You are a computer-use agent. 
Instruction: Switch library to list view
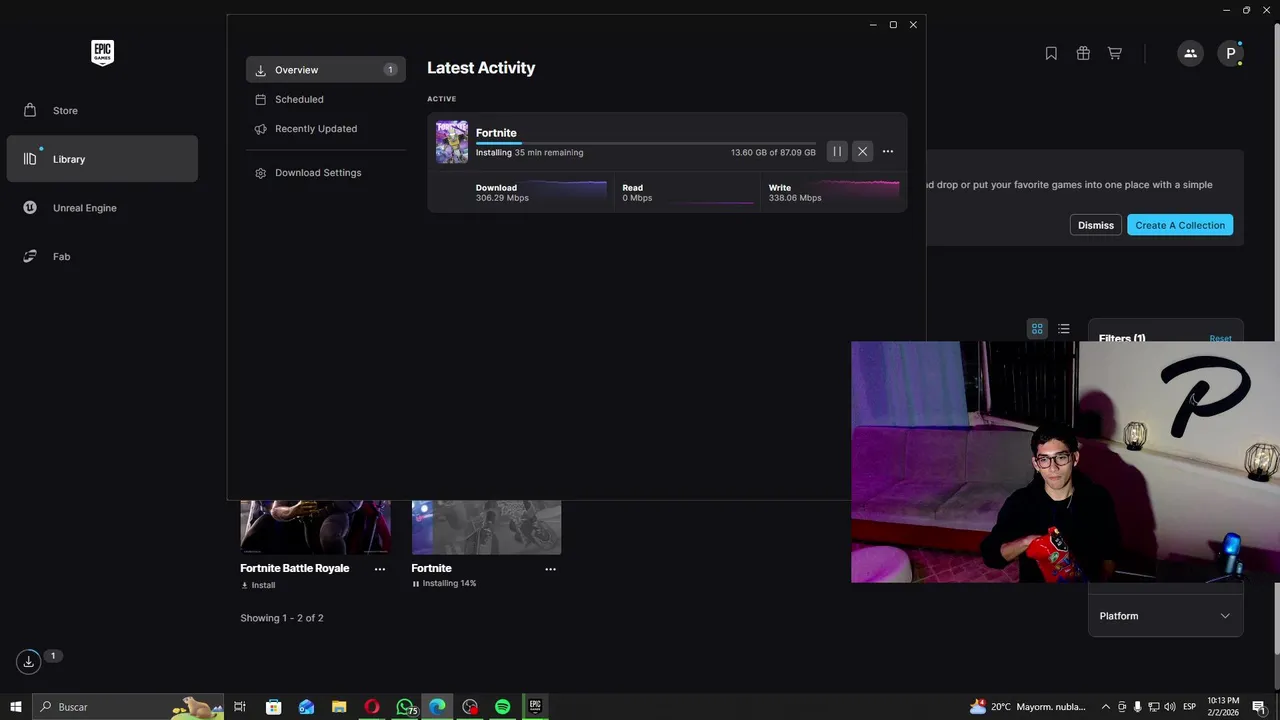[x=1064, y=328]
